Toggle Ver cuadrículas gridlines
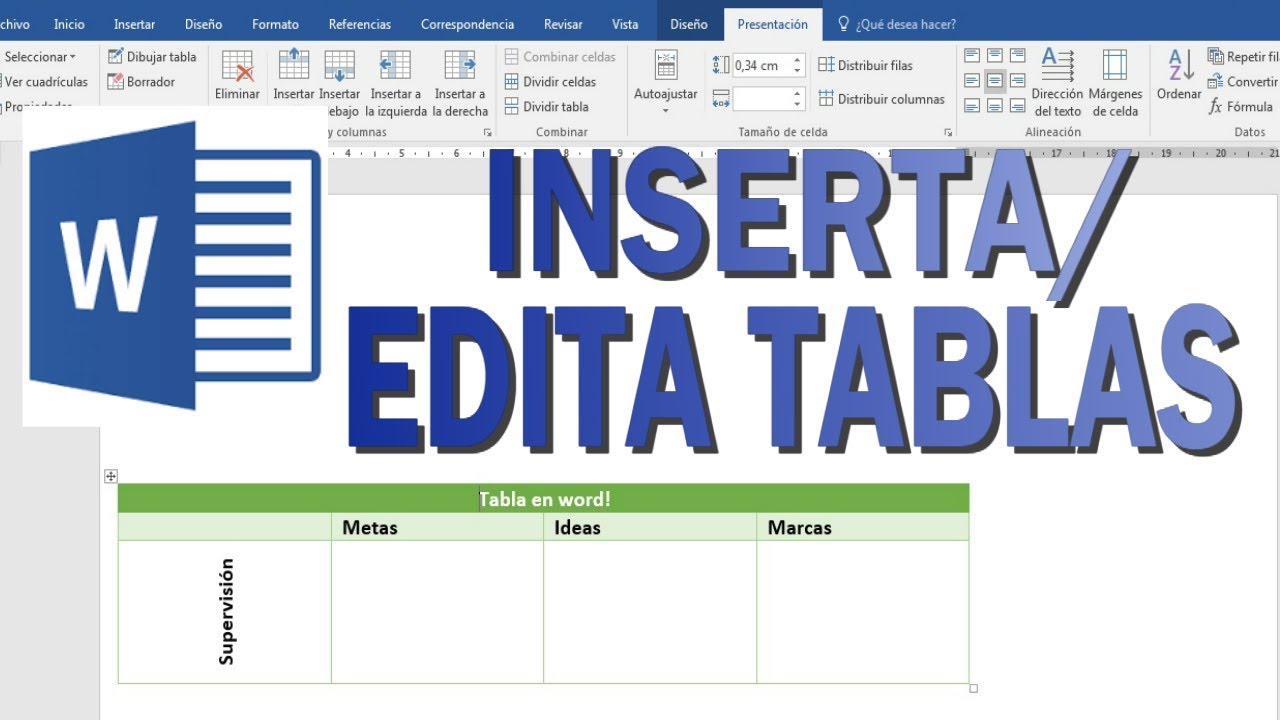Image resolution: width=1280 pixels, height=720 pixels. [x=44, y=82]
